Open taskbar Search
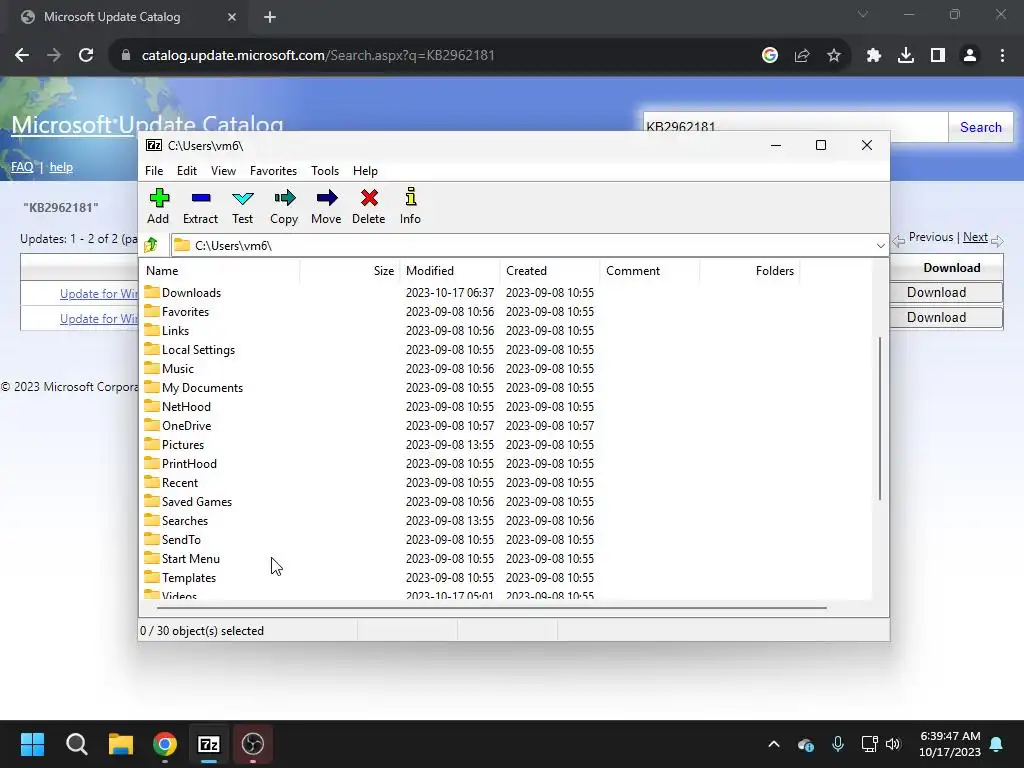The width and height of the screenshot is (1024, 768). pos(76,744)
